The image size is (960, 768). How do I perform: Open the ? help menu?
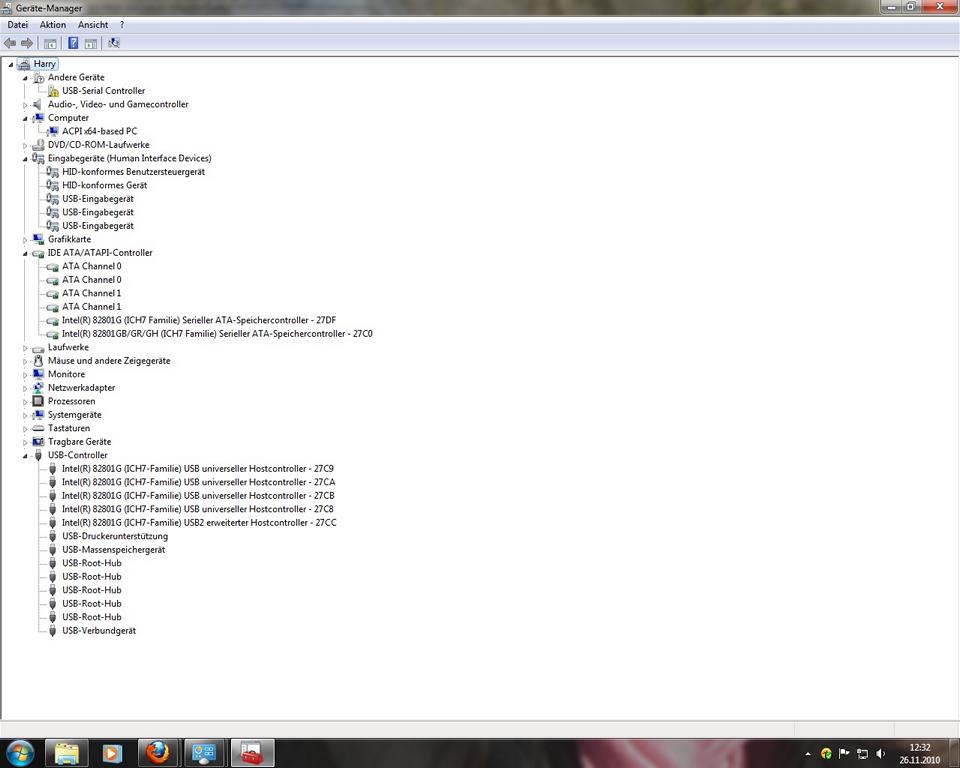click(122, 24)
